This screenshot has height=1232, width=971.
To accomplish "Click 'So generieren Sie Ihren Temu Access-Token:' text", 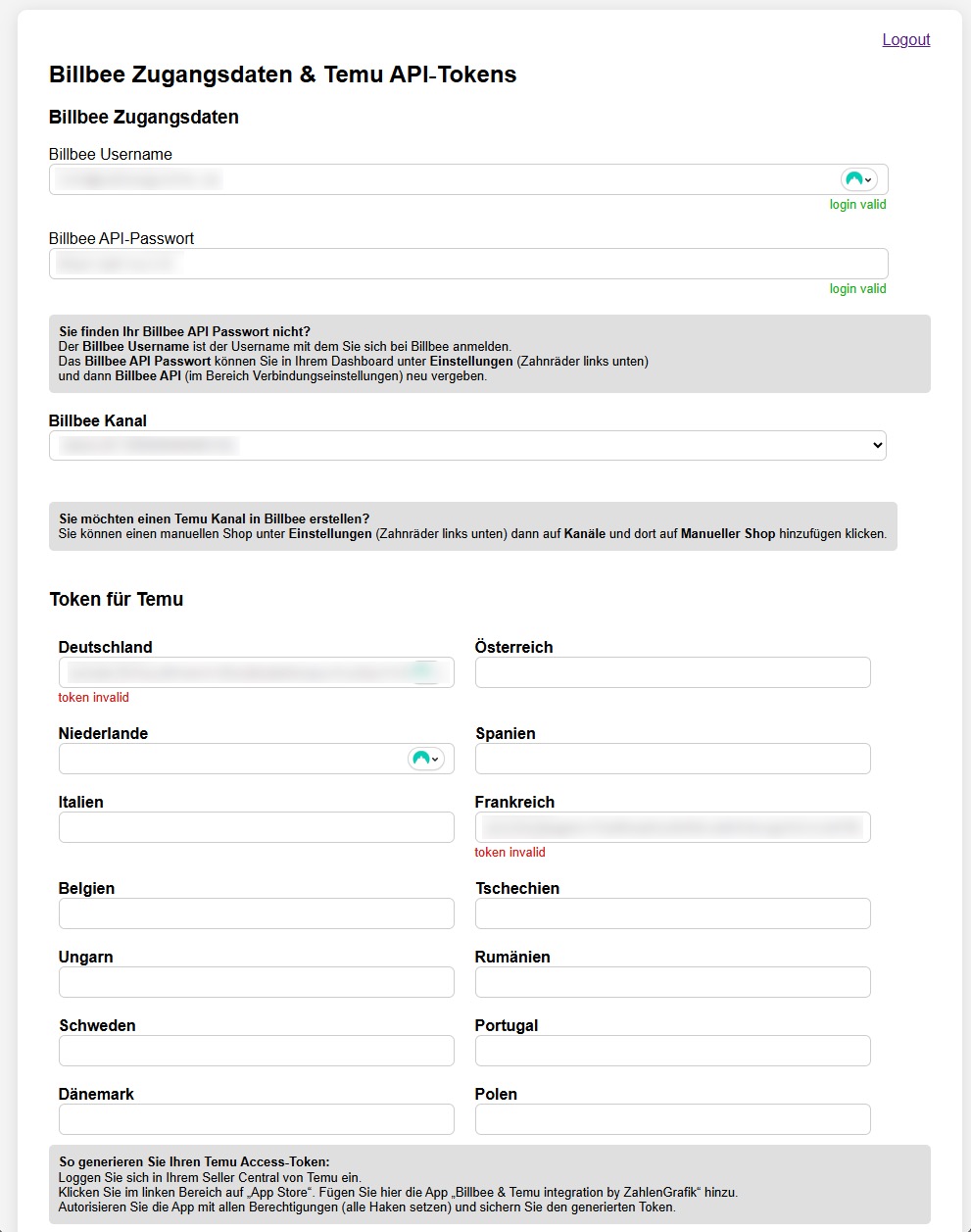I will (x=194, y=1161).
